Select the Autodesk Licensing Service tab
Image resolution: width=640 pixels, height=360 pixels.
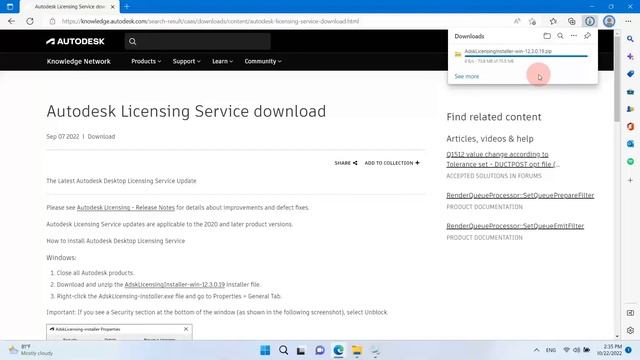point(70,7)
